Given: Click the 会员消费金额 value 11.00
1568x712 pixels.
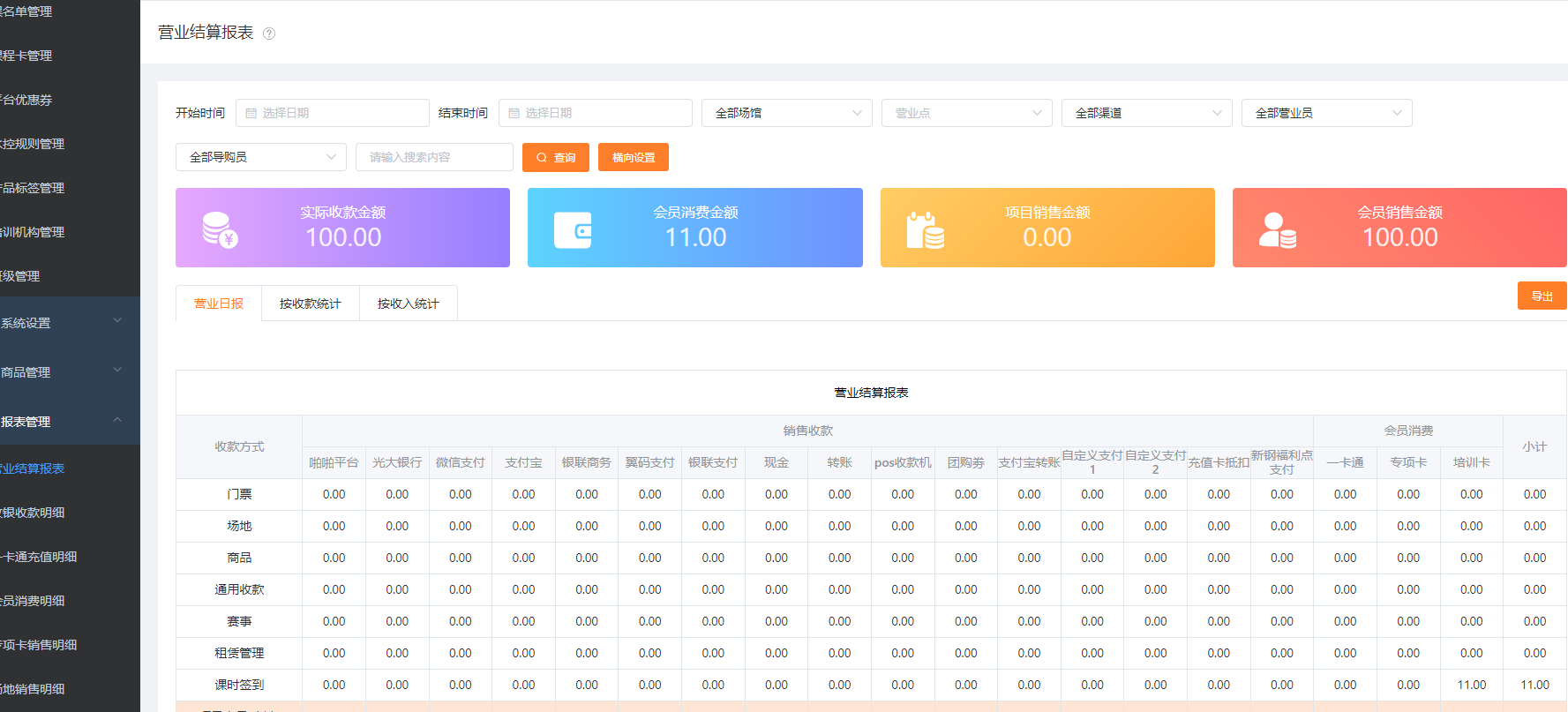Looking at the screenshot, I should (x=695, y=237).
